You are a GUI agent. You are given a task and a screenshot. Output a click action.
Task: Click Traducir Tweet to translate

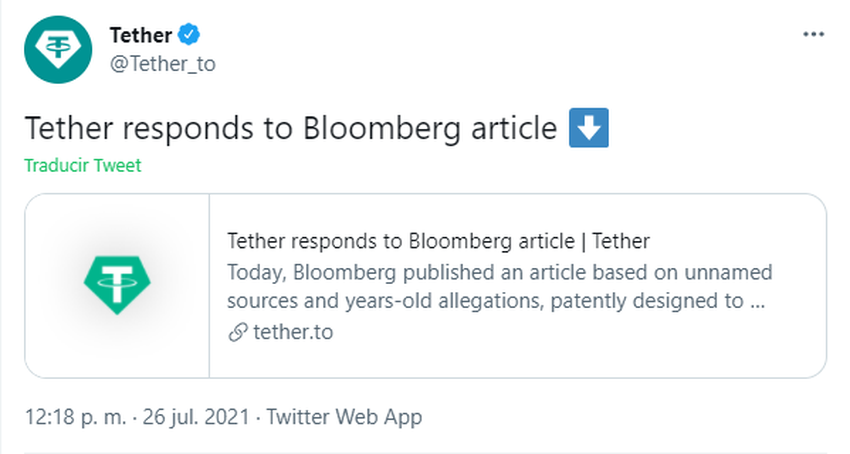click(82, 166)
